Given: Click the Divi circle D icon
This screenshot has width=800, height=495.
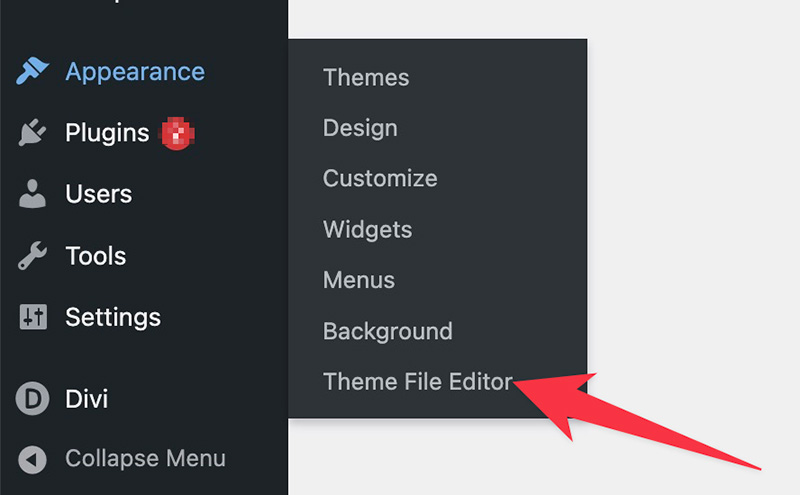Looking at the screenshot, I should tap(32, 399).
